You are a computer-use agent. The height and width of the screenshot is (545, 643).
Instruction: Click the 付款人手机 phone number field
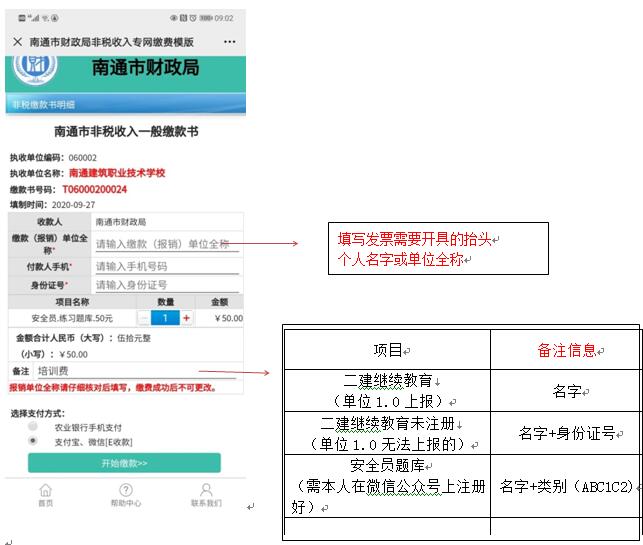(165, 267)
